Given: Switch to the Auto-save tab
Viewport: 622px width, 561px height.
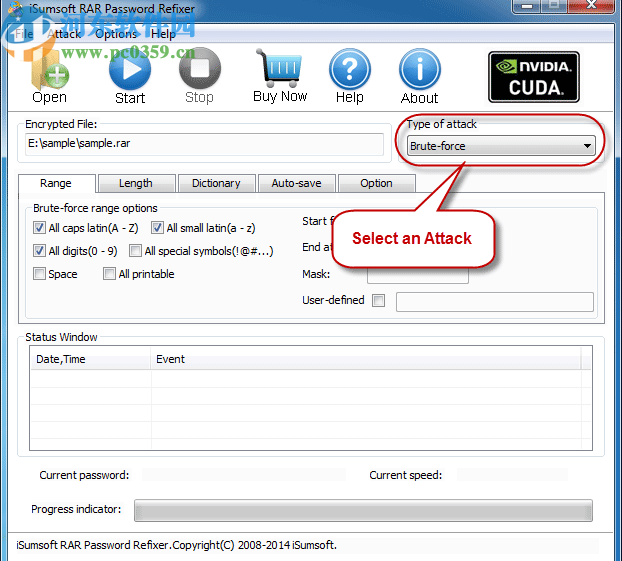Looking at the screenshot, I should click(x=297, y=183).
